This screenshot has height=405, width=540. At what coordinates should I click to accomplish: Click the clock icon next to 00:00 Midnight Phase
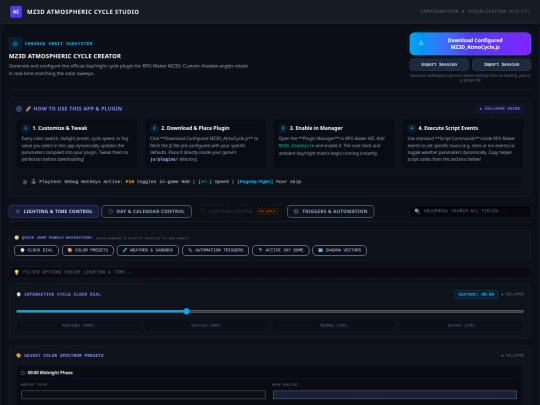[23, 373]
